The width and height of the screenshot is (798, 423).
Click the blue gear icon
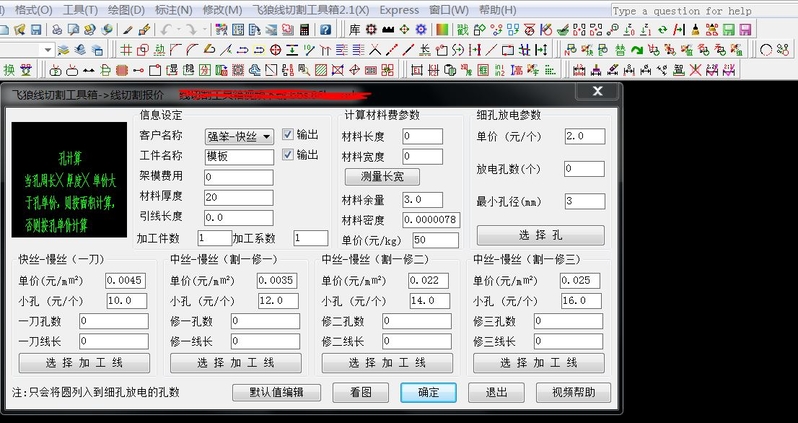click(421, 30)
